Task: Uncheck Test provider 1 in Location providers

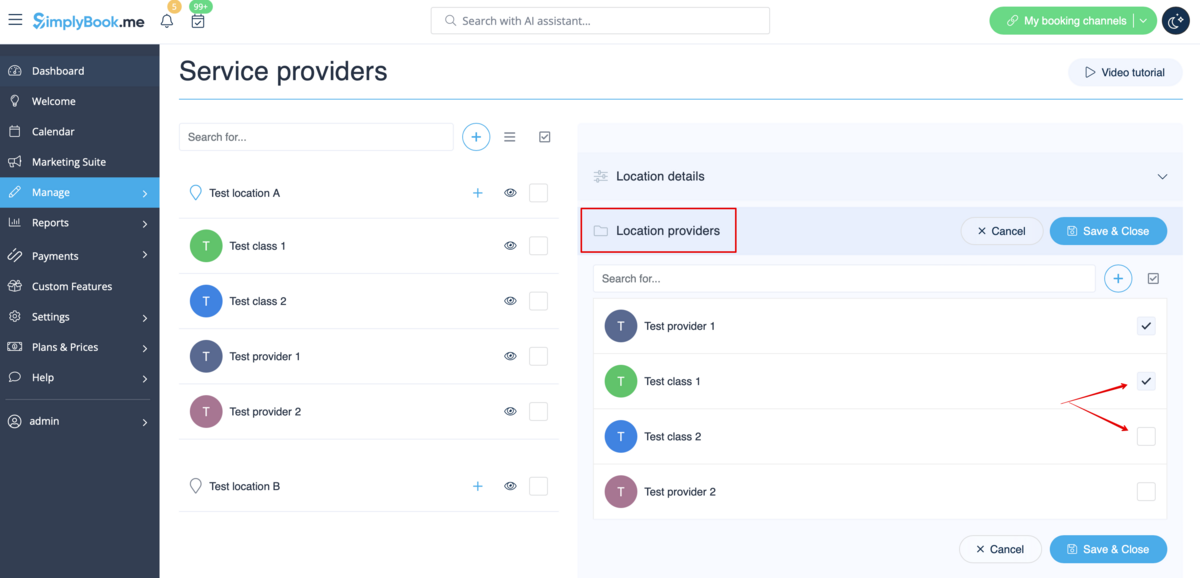Action: (1146, 326)
